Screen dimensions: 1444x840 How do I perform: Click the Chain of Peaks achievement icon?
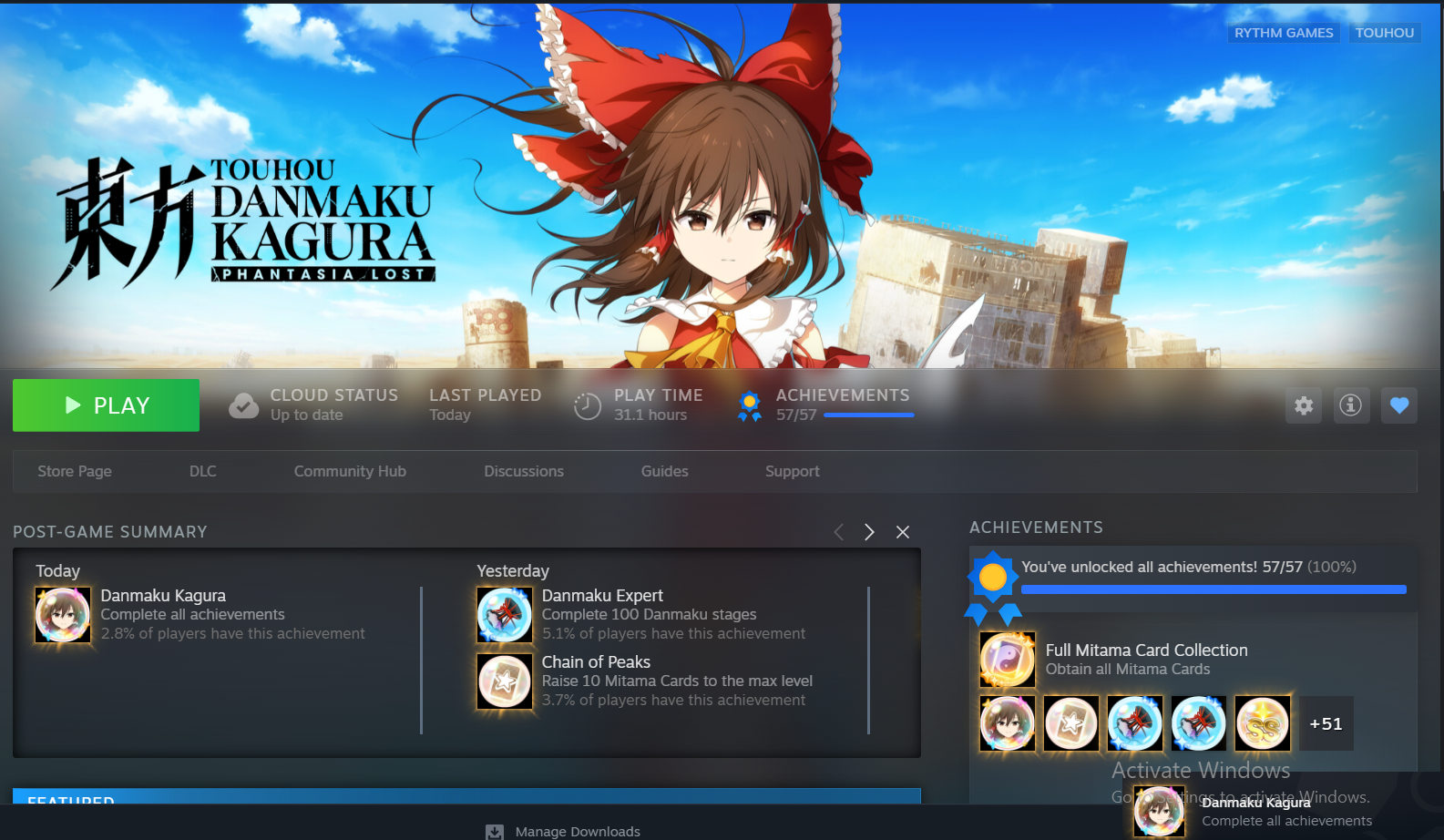[x=505, y=681]
